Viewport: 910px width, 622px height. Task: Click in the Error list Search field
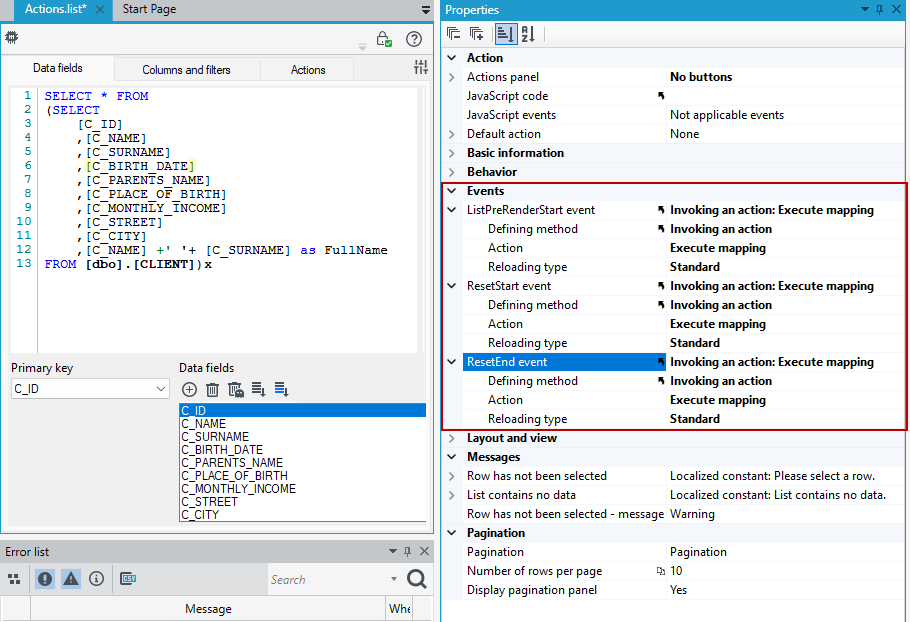(326, 579)
